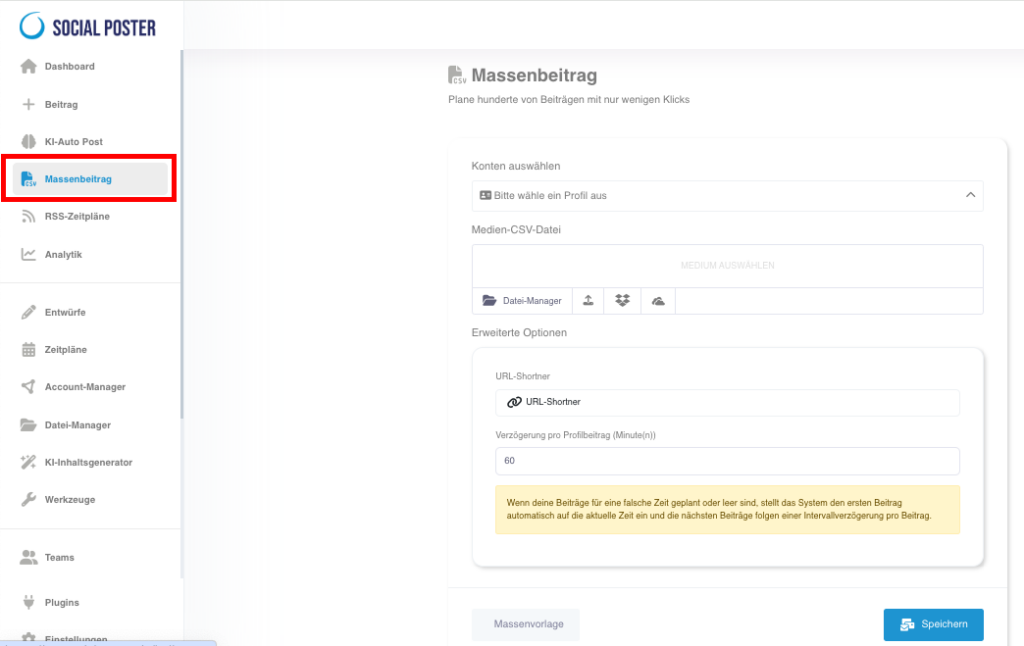
Task: Click the 'Erweiterte Optionen' label
Action: (519, 332)
